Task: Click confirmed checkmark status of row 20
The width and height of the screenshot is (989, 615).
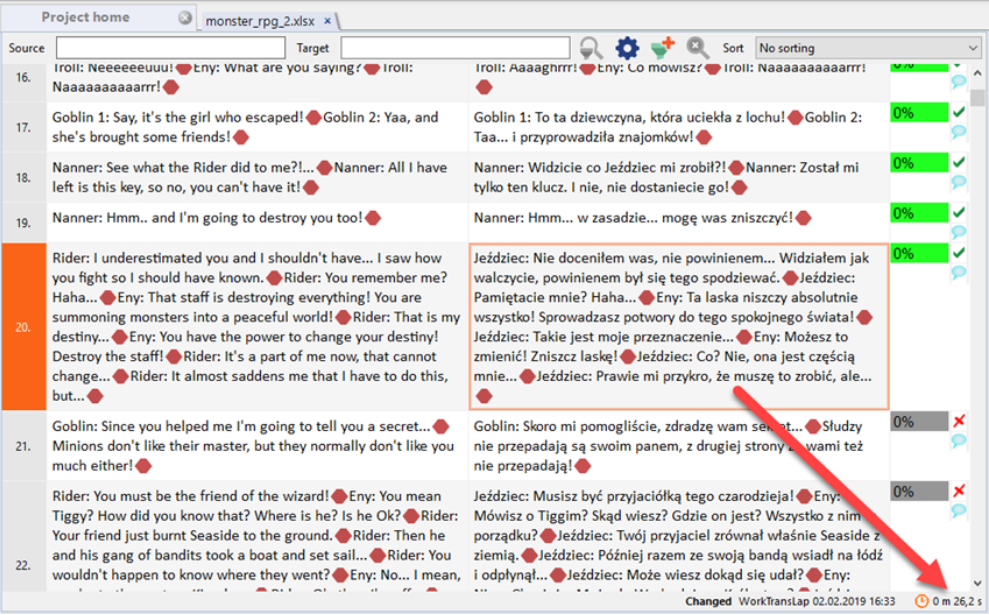Action: click(x=959, y=254)
